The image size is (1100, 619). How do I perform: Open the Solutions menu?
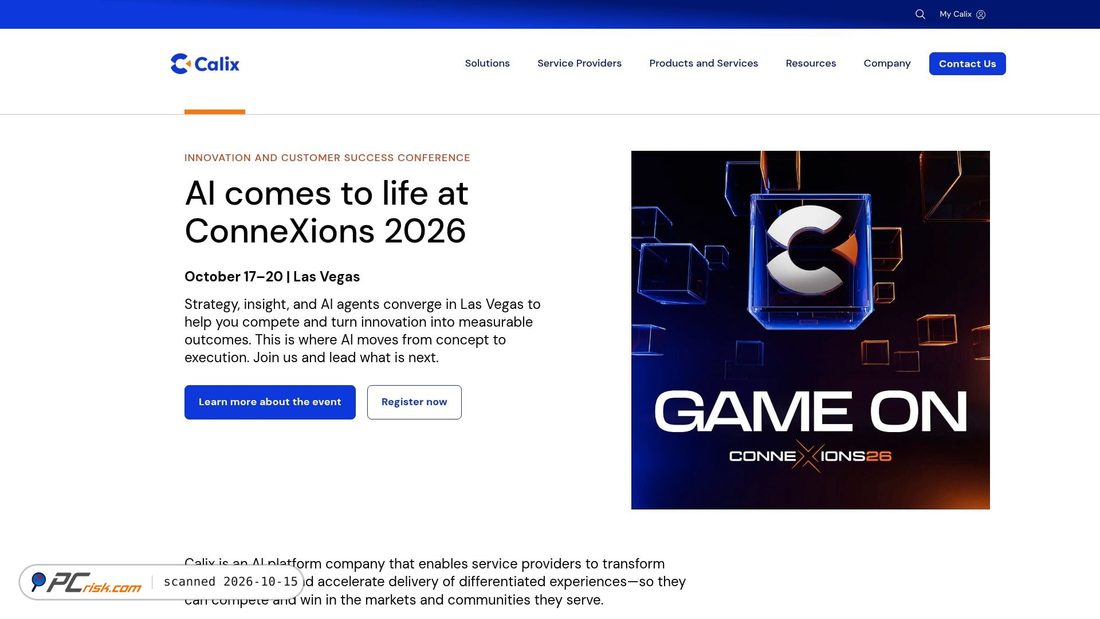(x=487, y=63)
